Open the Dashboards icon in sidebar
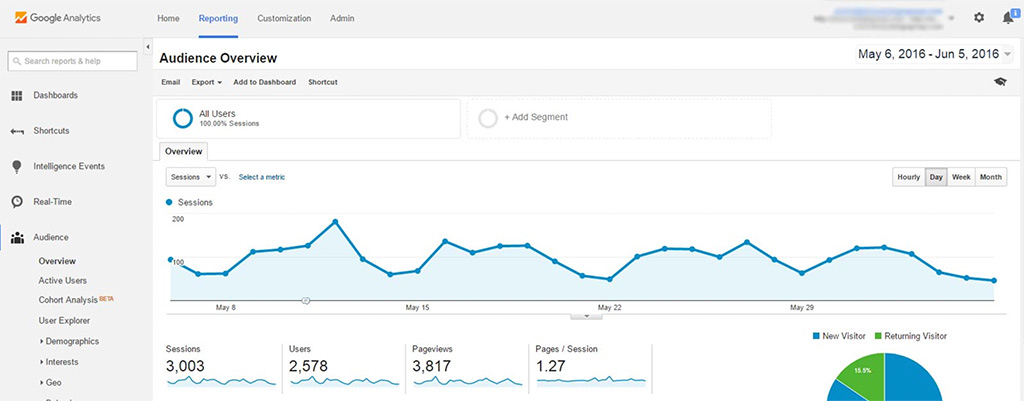The width and height of the screenshot is (1024, 401). tap(17, 96)
